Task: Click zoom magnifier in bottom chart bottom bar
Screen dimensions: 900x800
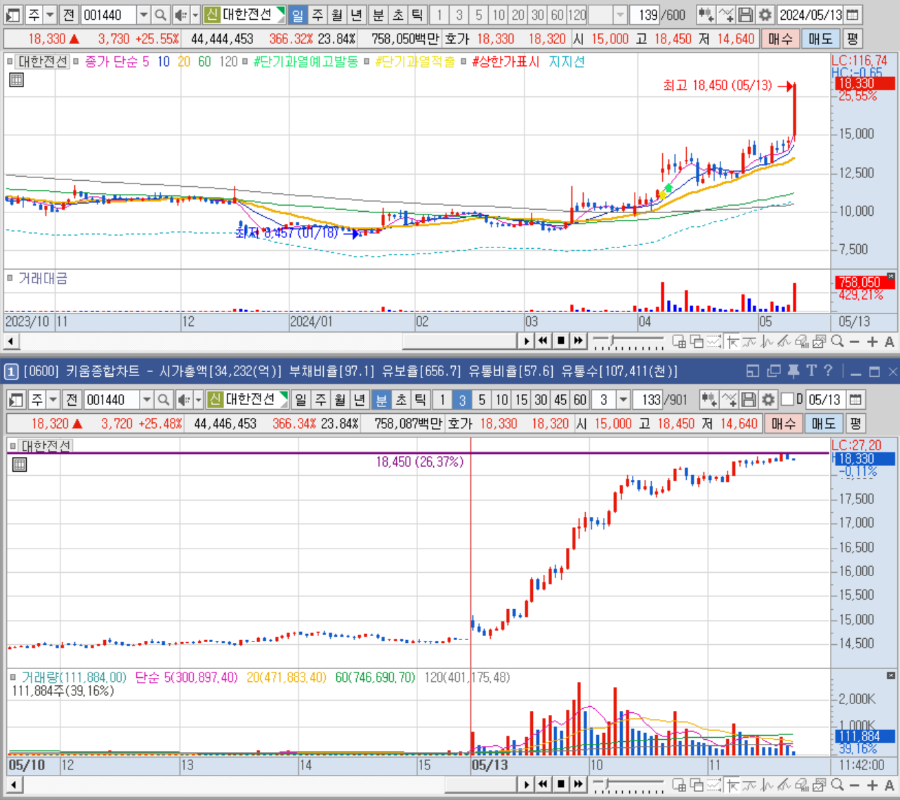Action: (837, 785)
